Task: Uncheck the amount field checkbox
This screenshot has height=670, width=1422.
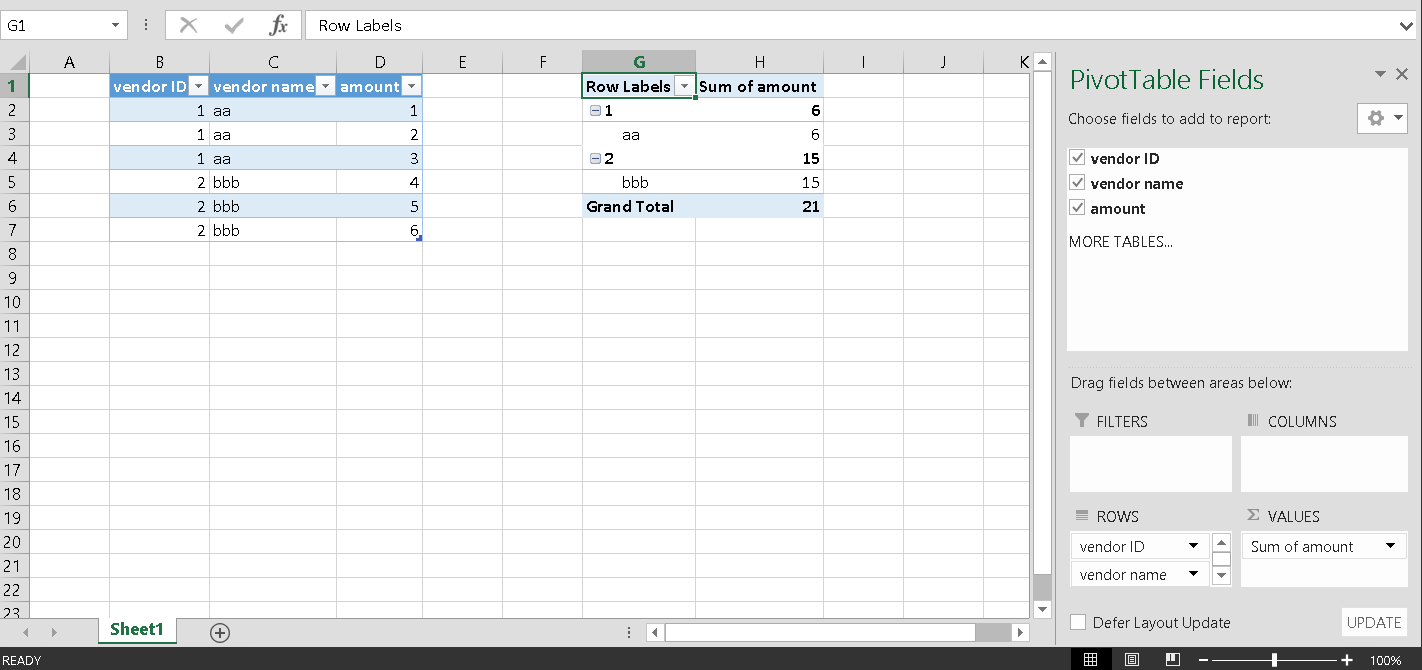Action: 1077,208
